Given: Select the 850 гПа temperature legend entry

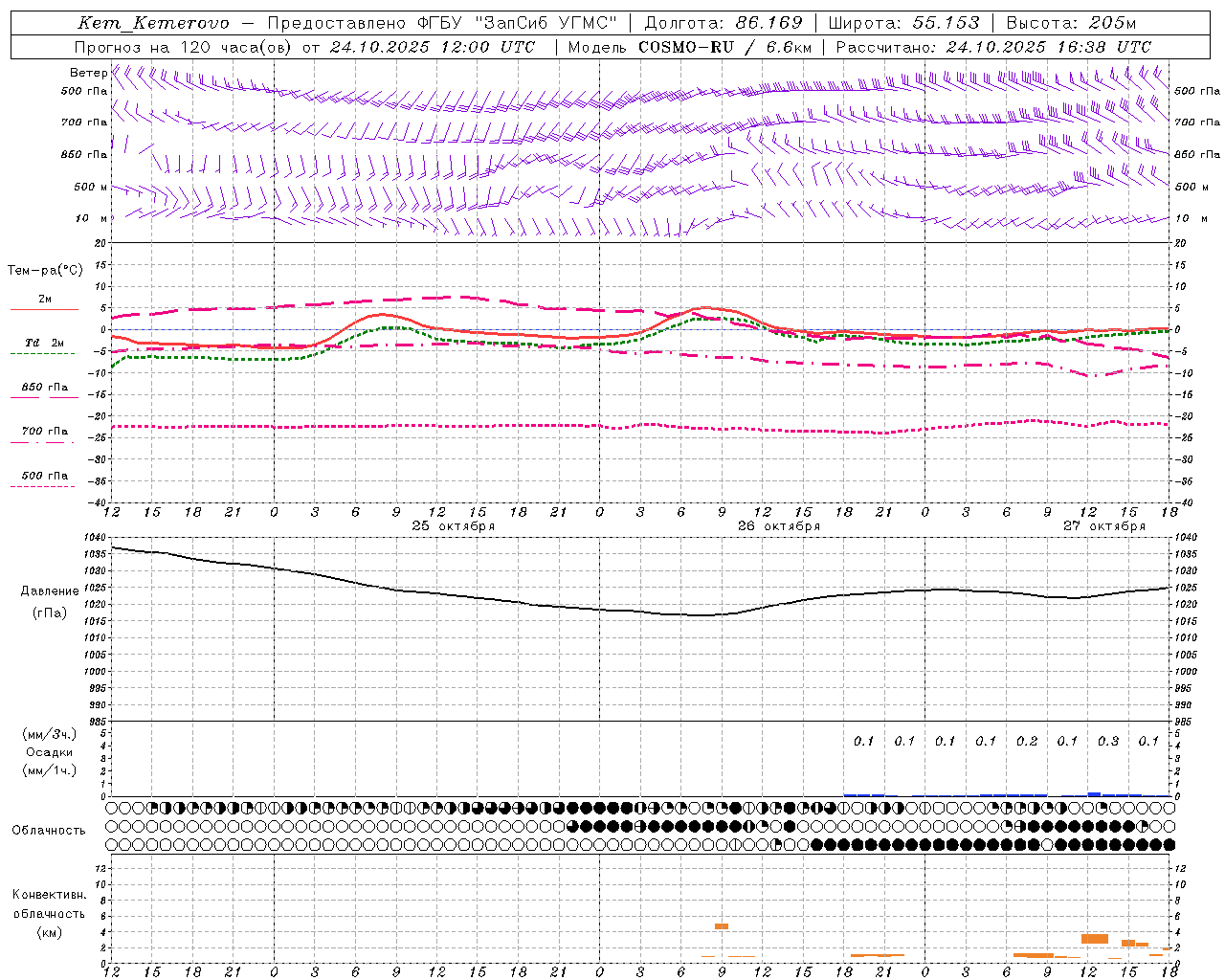Looking at the screenshot, I should (x=45, y=388).
